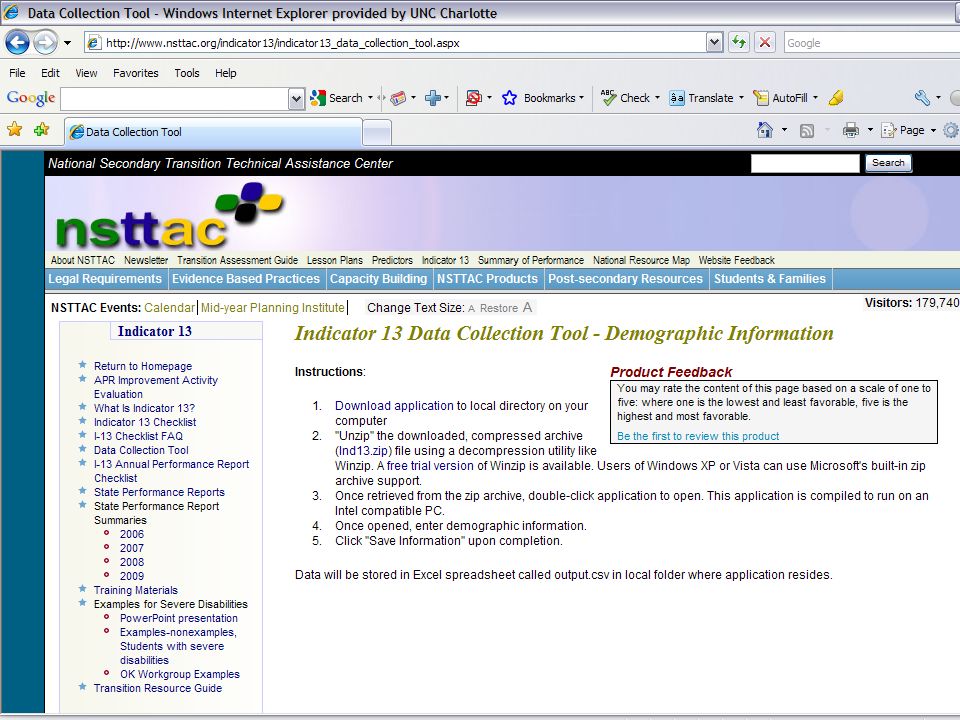Click the Students & Families nav tab
Viewport: 960px width, 720px height.
click(770, 279)
